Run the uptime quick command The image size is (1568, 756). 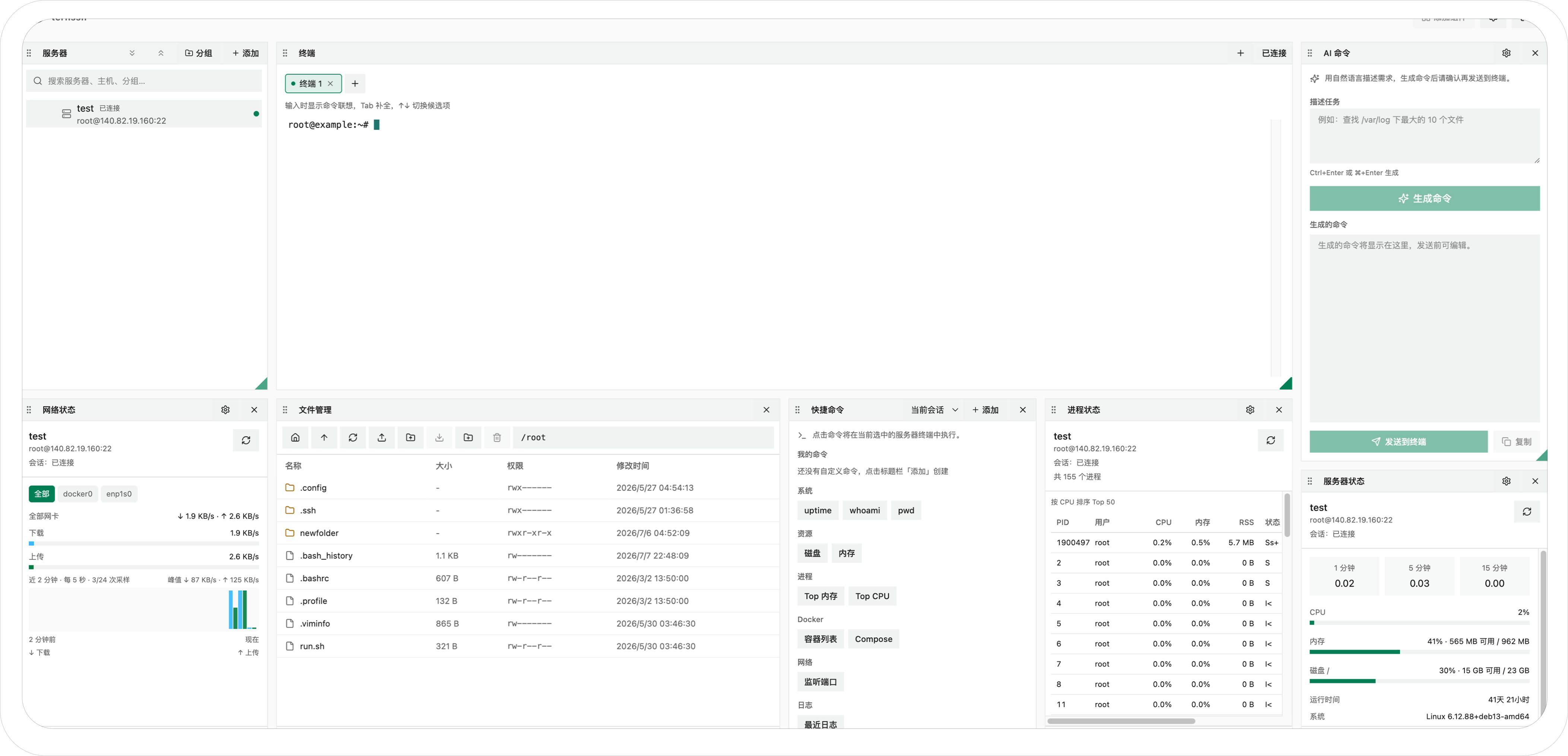point(818,510)
